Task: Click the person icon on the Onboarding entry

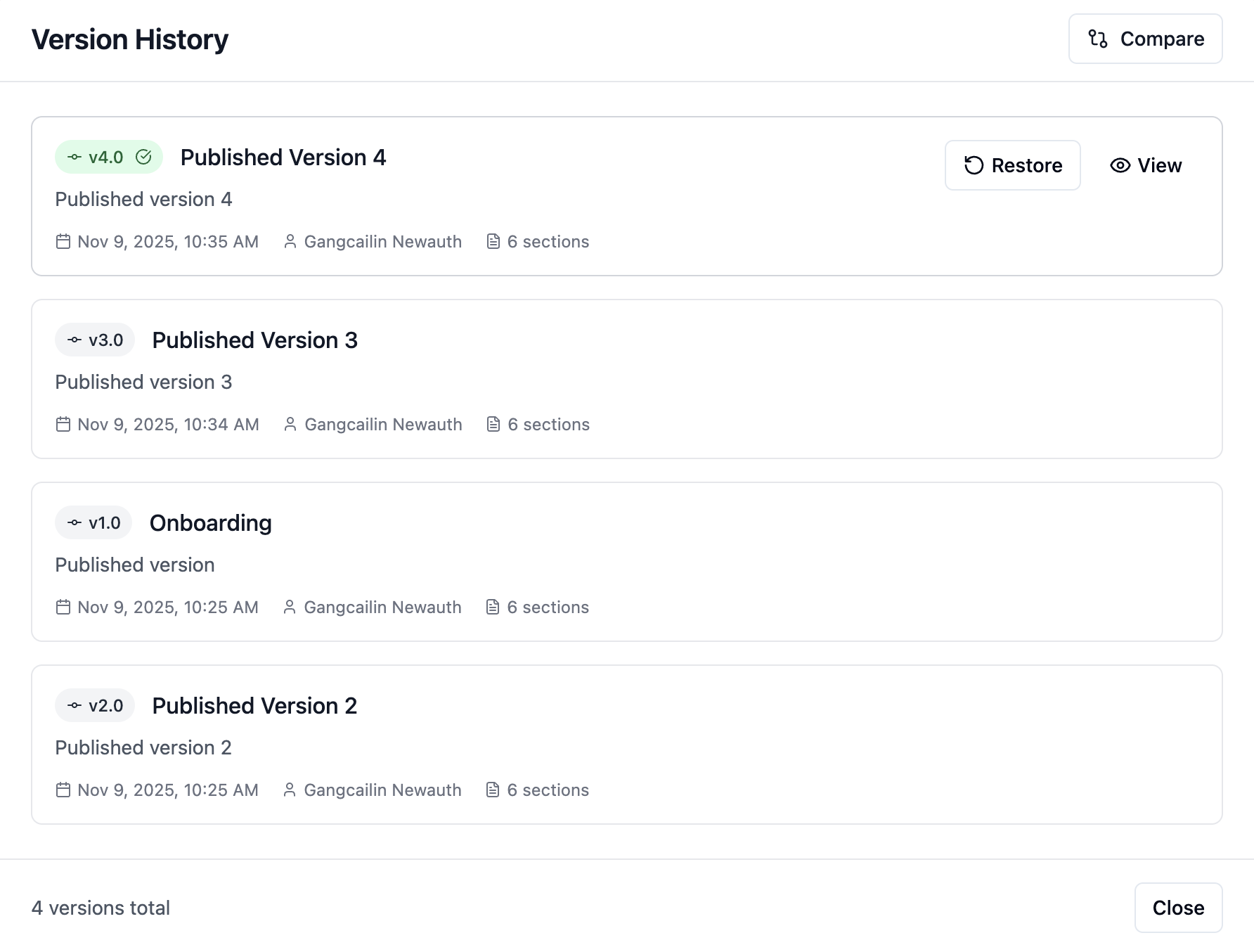Action: click(288, 607)
